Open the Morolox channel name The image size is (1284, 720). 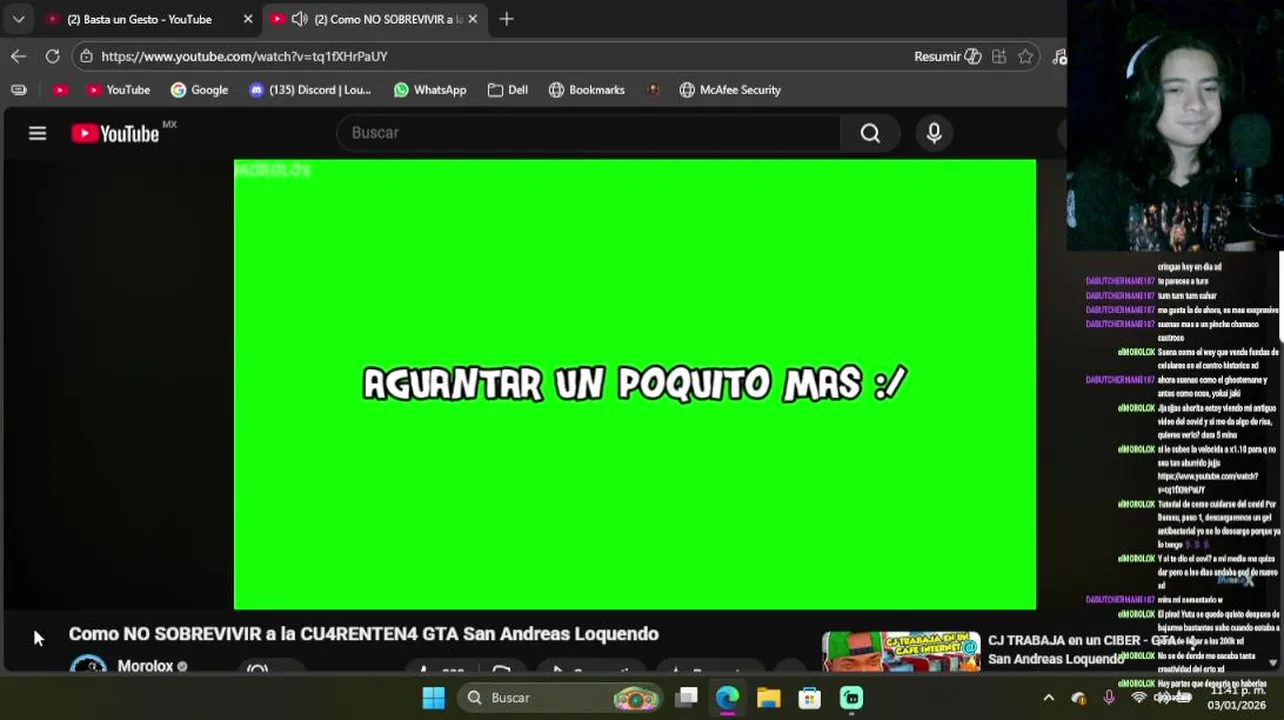point(145,665)
